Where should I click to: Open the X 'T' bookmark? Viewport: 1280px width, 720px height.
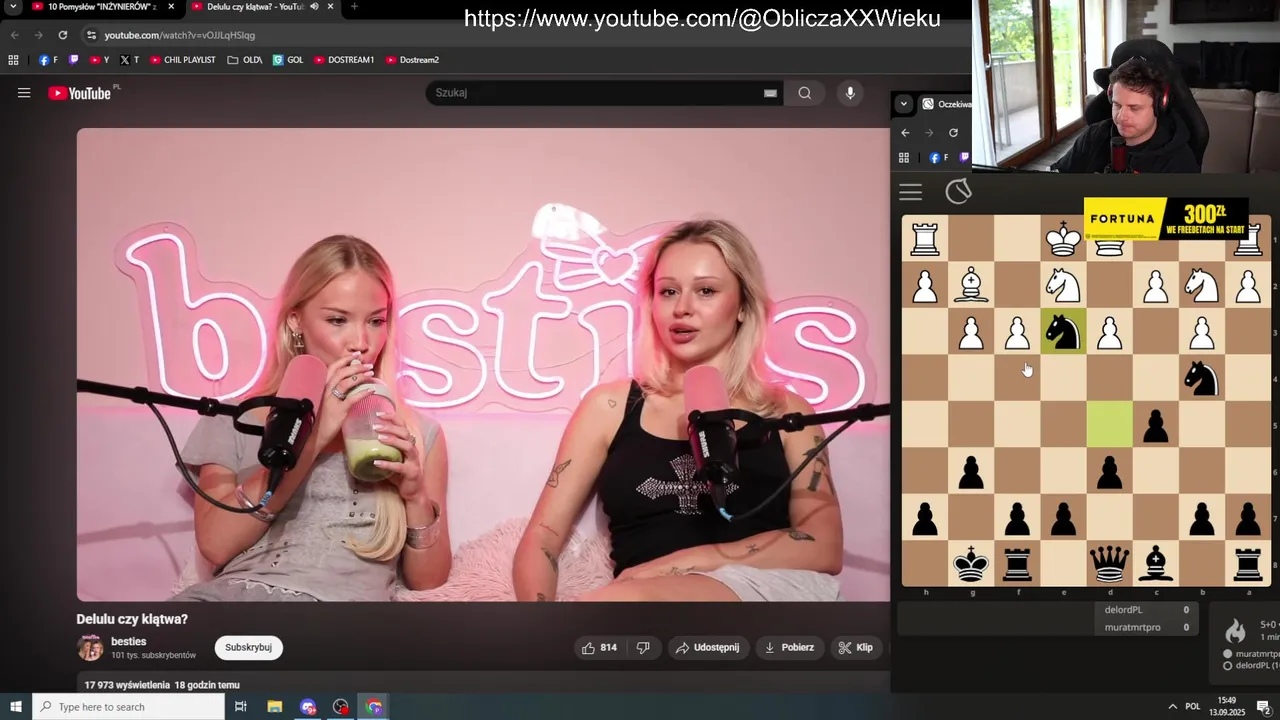coord(130,60)
